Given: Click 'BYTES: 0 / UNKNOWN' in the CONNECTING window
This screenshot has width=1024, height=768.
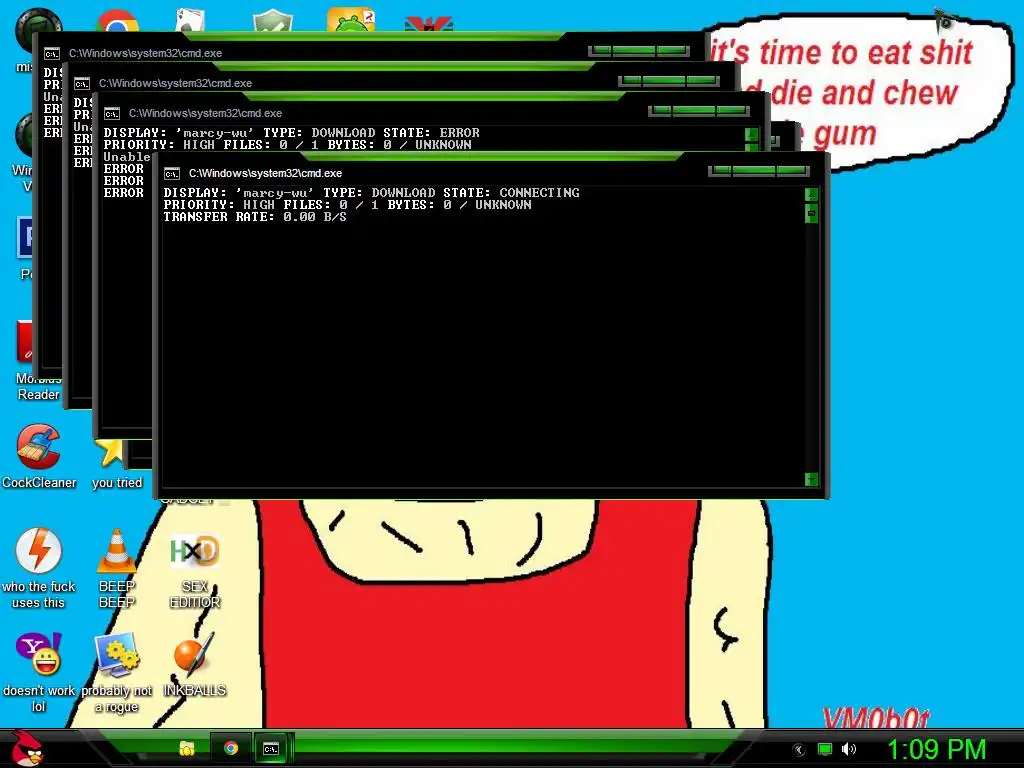Looking at the screenshot, I should click(459, 205).
